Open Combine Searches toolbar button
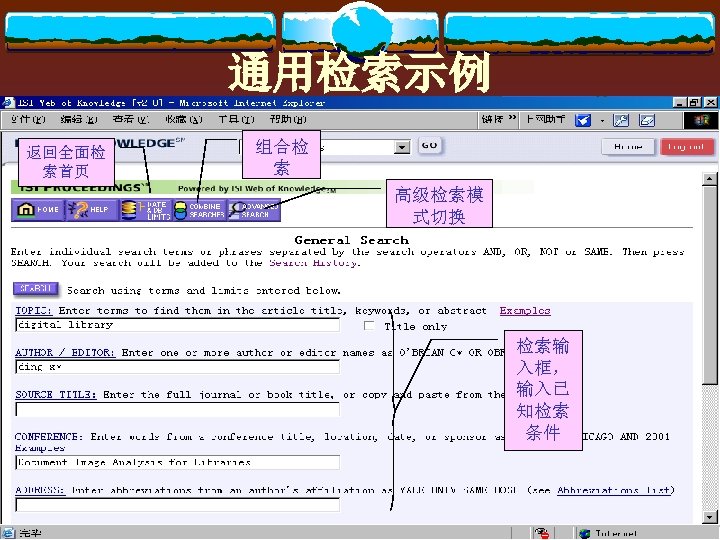This screenshot has height=540, width=720. click(x=199, y=210)
